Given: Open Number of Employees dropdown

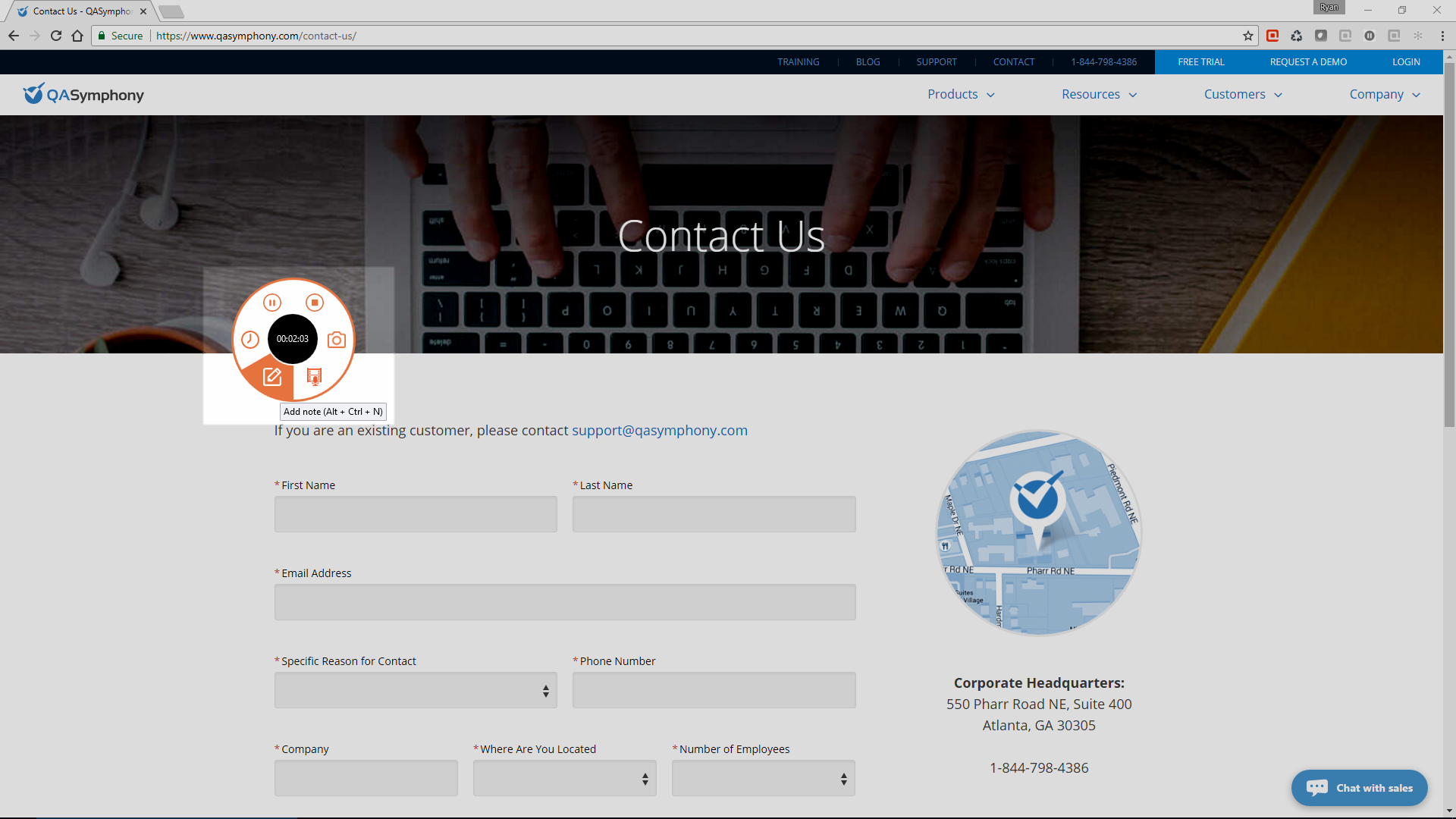Looking at the screenshot, I should tap(763, 778).
